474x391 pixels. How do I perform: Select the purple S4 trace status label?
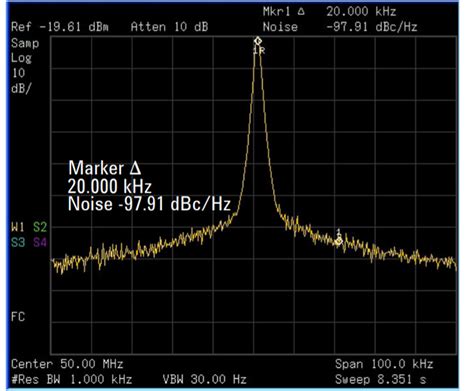pyautogui.click(x=40, y=242)
